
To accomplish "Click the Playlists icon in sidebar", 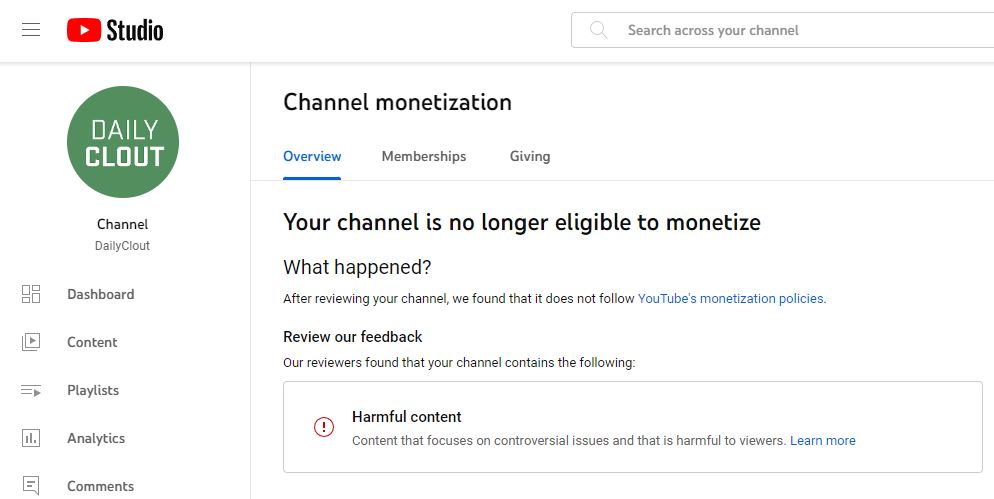I will tap(31, 390).
